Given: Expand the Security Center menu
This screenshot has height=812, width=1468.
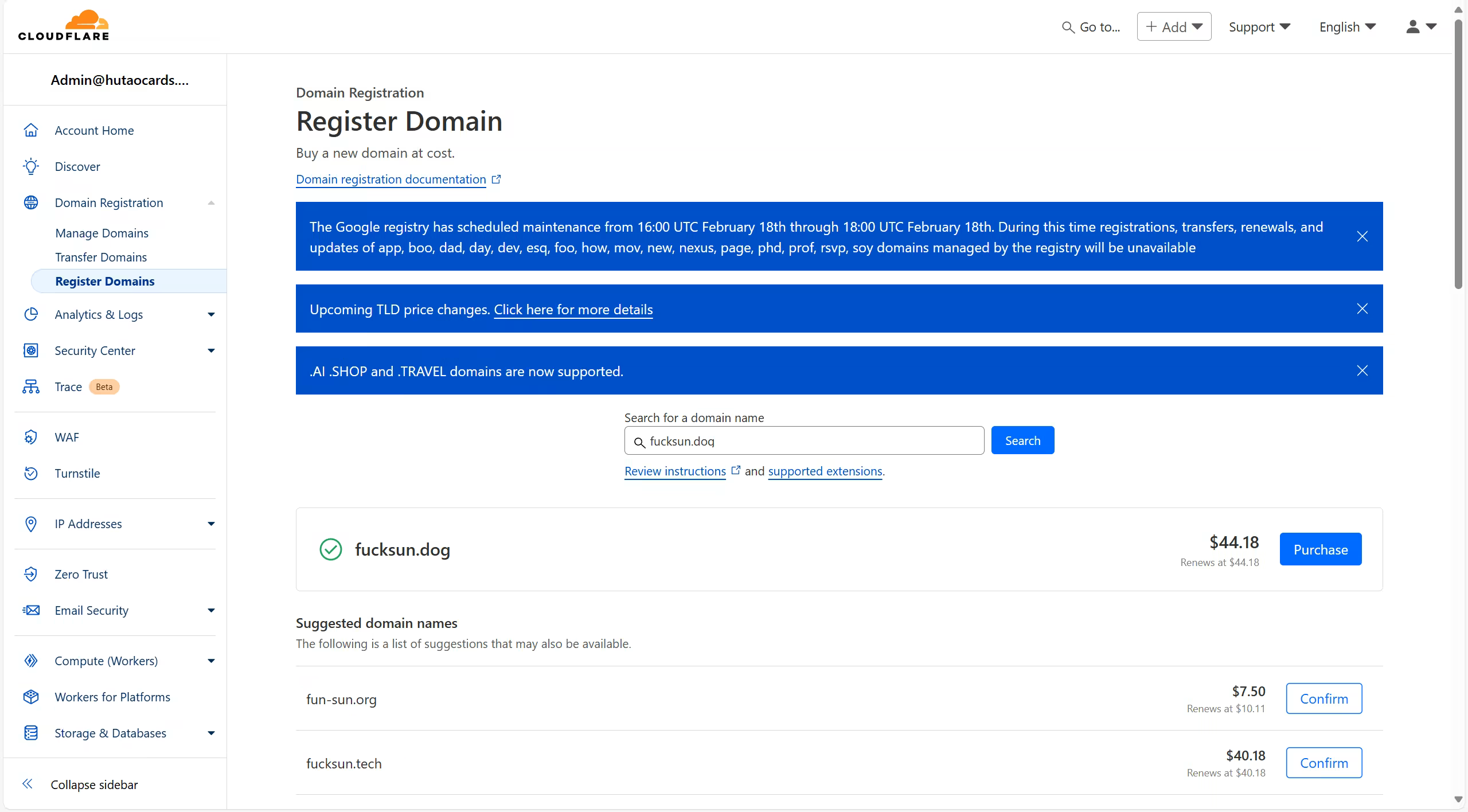Looking at the screenshot, I should (x=211, y=350).
